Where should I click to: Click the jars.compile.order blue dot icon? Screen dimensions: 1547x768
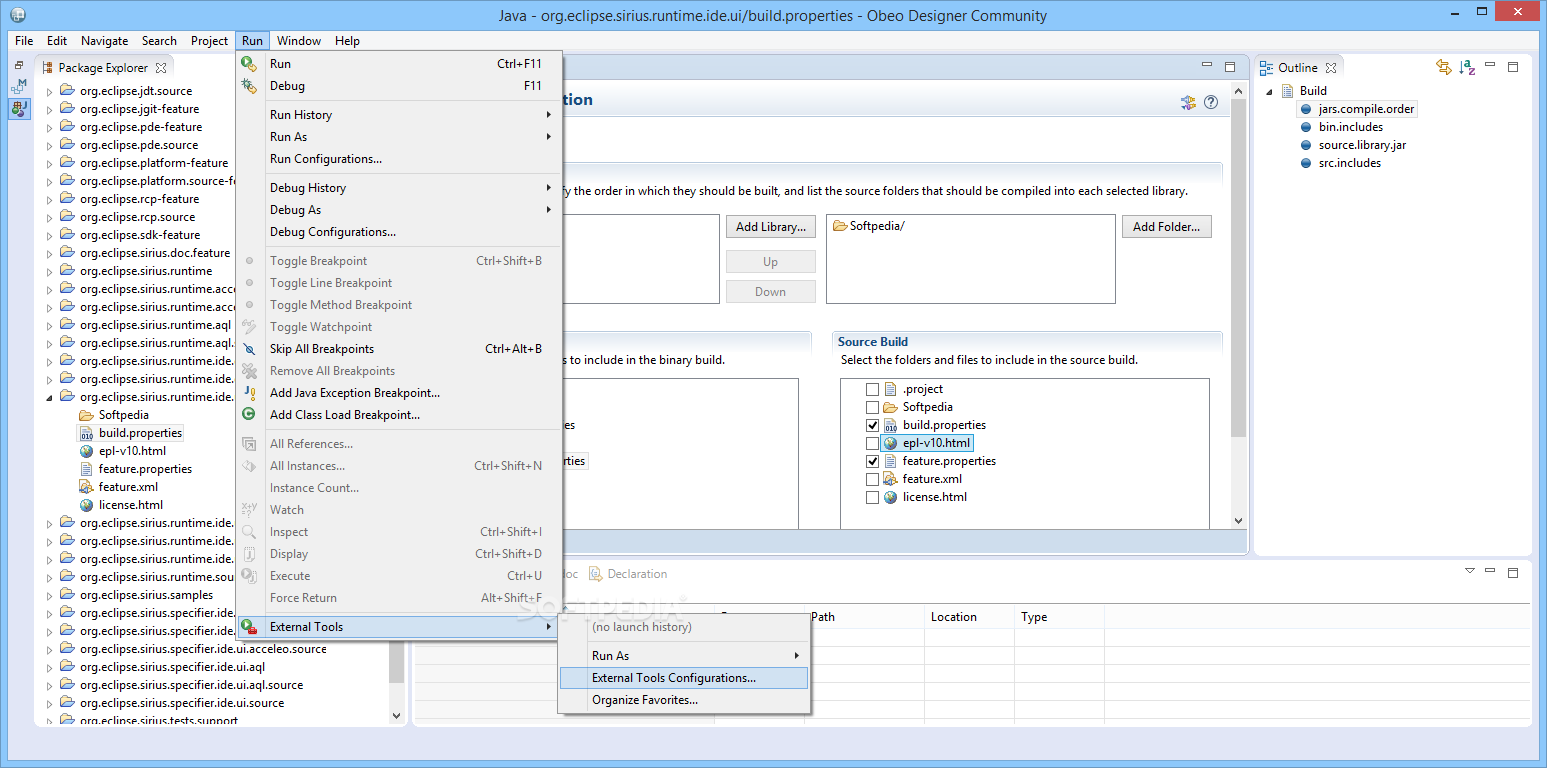click(1305, 109)
